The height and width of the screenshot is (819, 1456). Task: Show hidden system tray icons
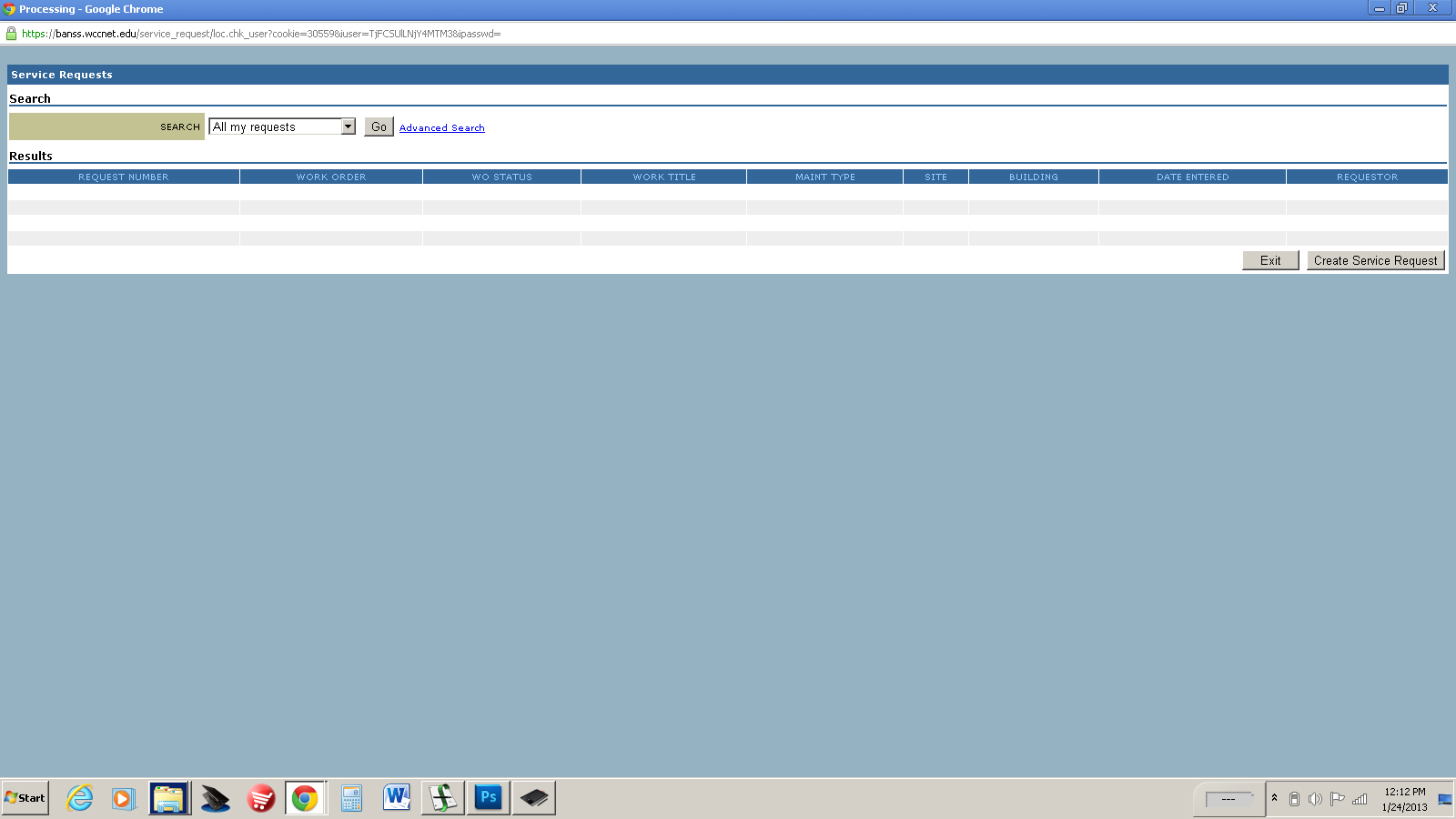tap(1274, 798)
